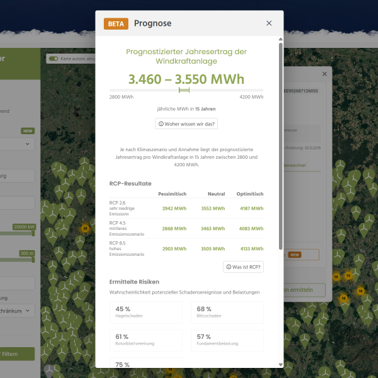Viewport: 378px width, 378px height.
Task: Click the 4083 MWh value
Action: [251, 229]
